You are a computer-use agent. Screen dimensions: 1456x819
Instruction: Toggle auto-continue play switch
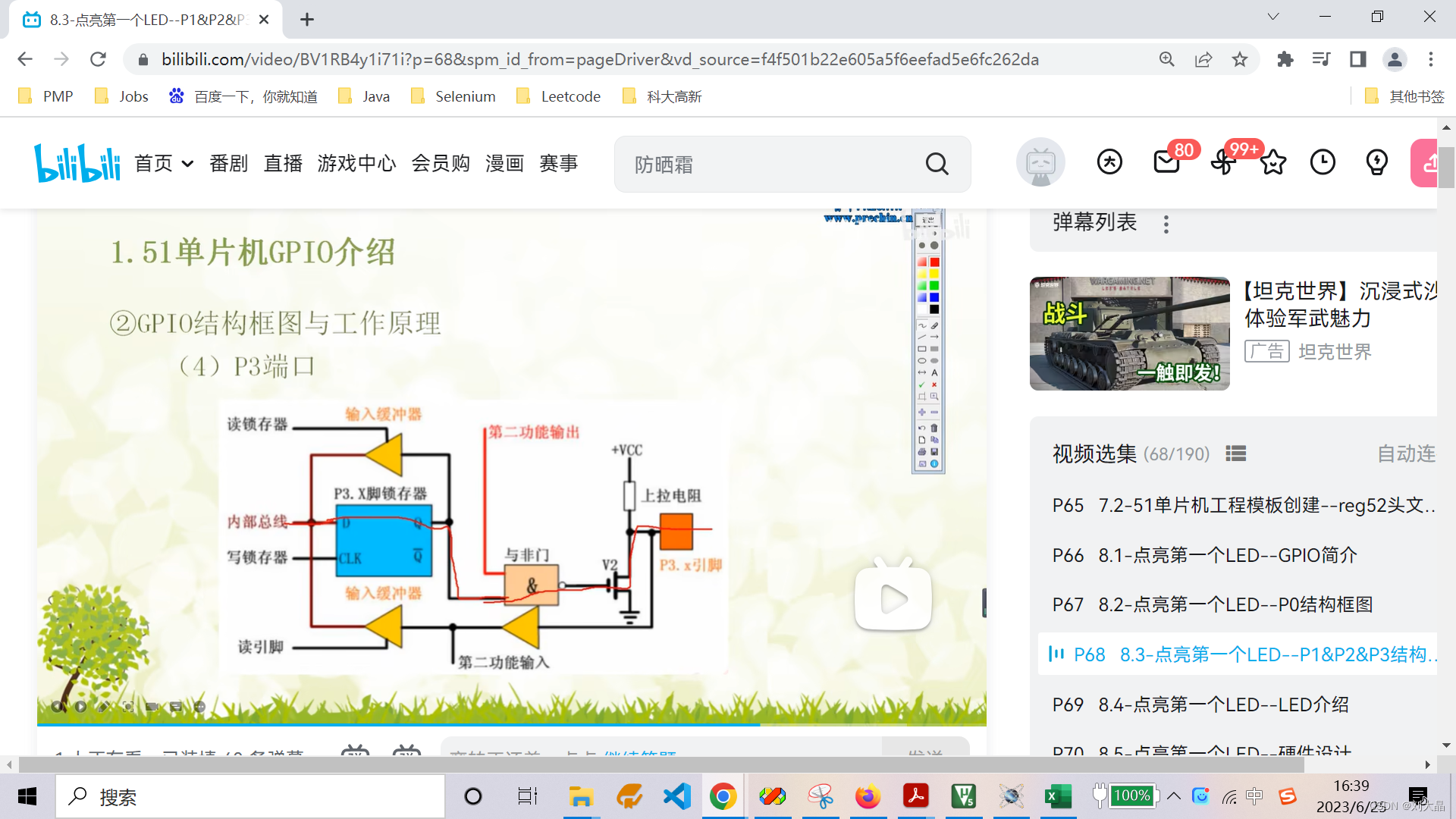1406,453
